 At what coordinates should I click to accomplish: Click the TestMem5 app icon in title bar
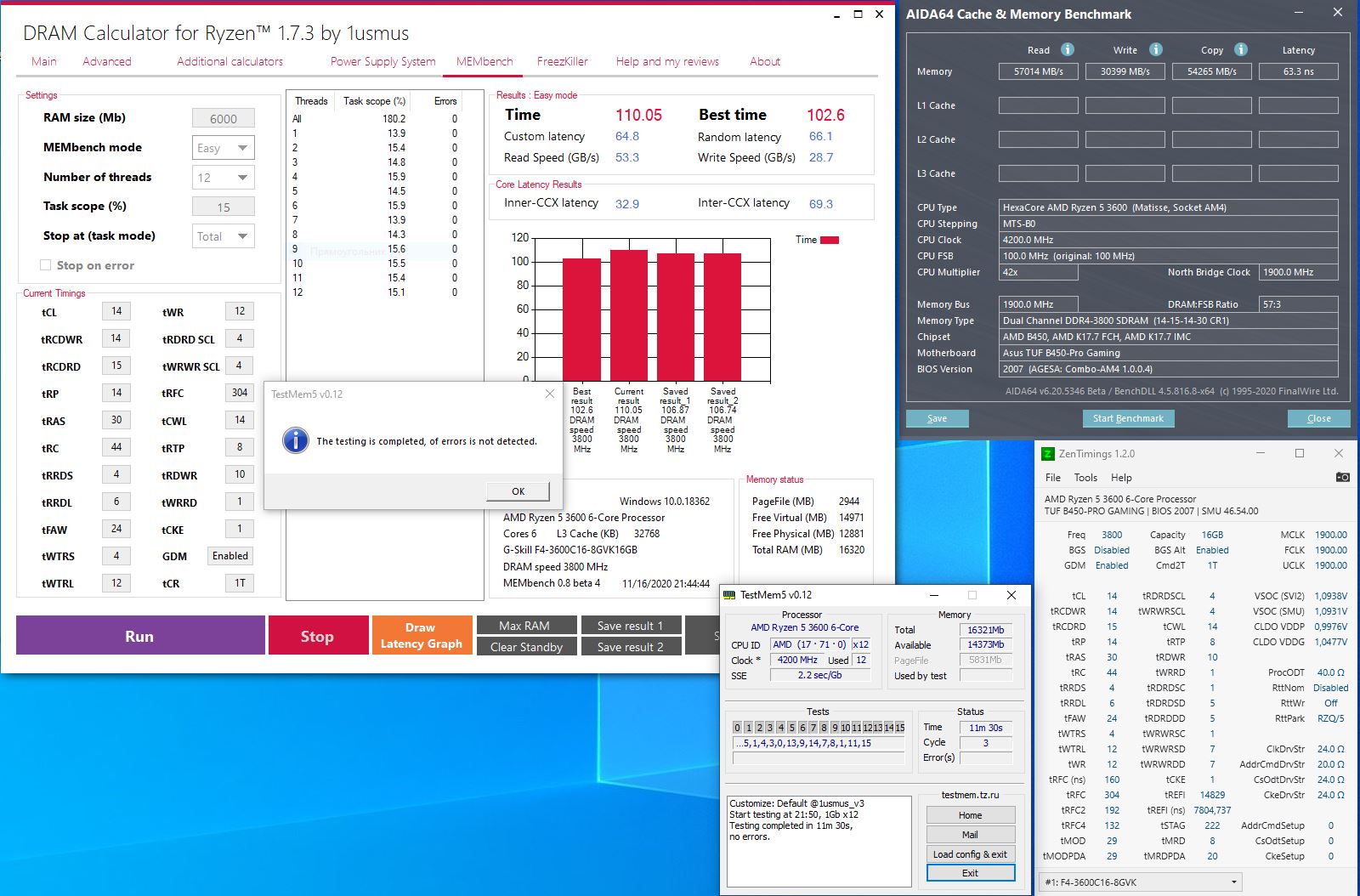(729, 595)
